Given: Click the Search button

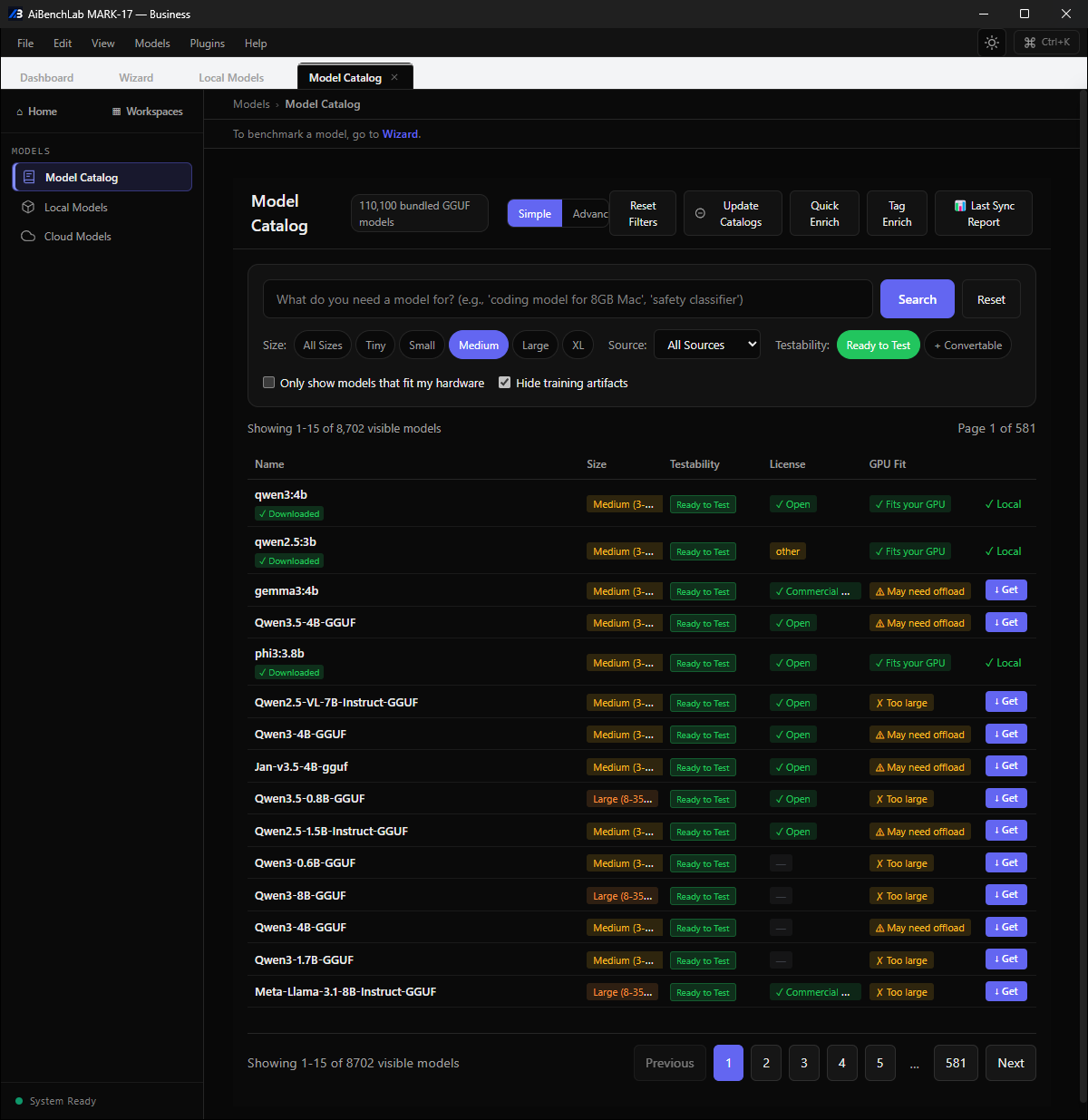Looking at the screenshot, I should click(x=918, y=299).
